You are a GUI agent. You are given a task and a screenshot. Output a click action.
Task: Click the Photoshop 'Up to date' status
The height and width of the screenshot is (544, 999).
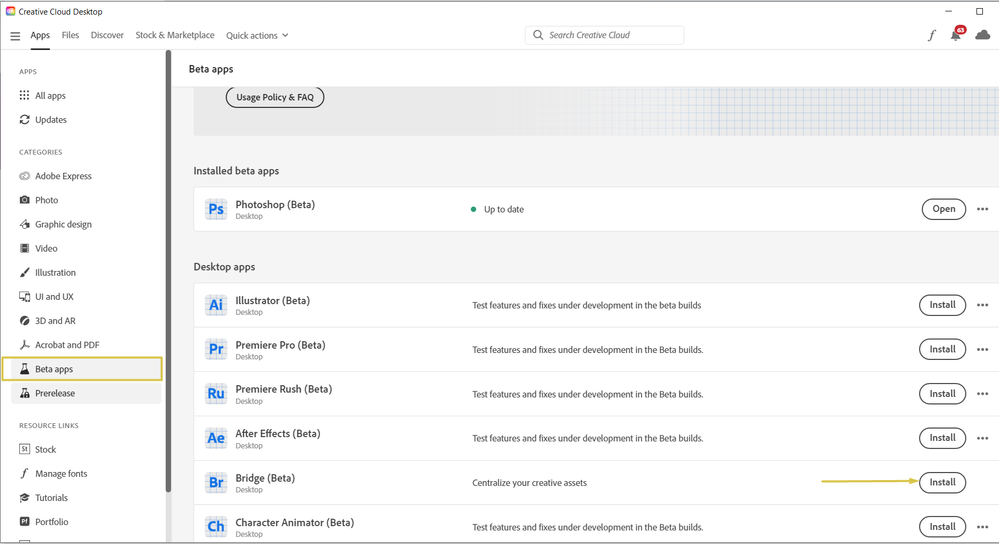(497, 210)
